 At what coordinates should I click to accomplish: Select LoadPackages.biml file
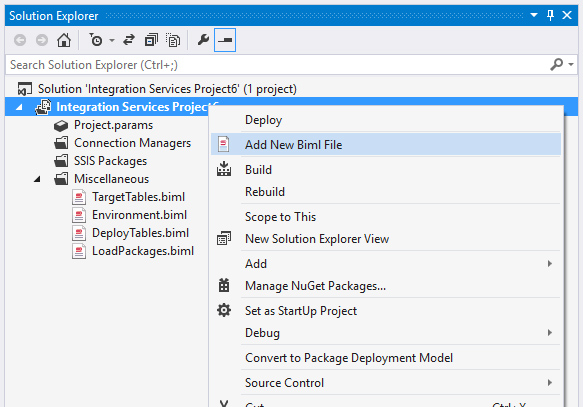pyautogui.click(x=143, y=251)
